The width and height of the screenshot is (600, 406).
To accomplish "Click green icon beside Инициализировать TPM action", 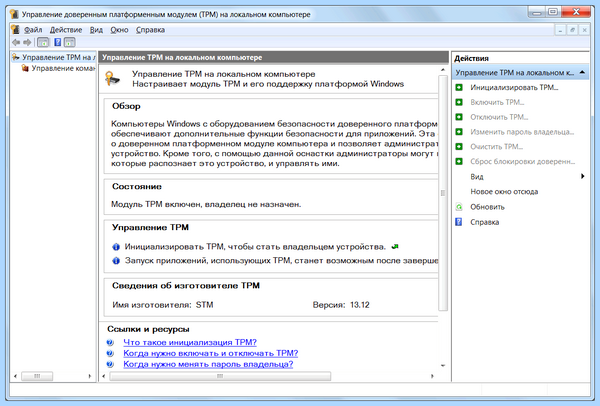I will [x=459, y=88].
